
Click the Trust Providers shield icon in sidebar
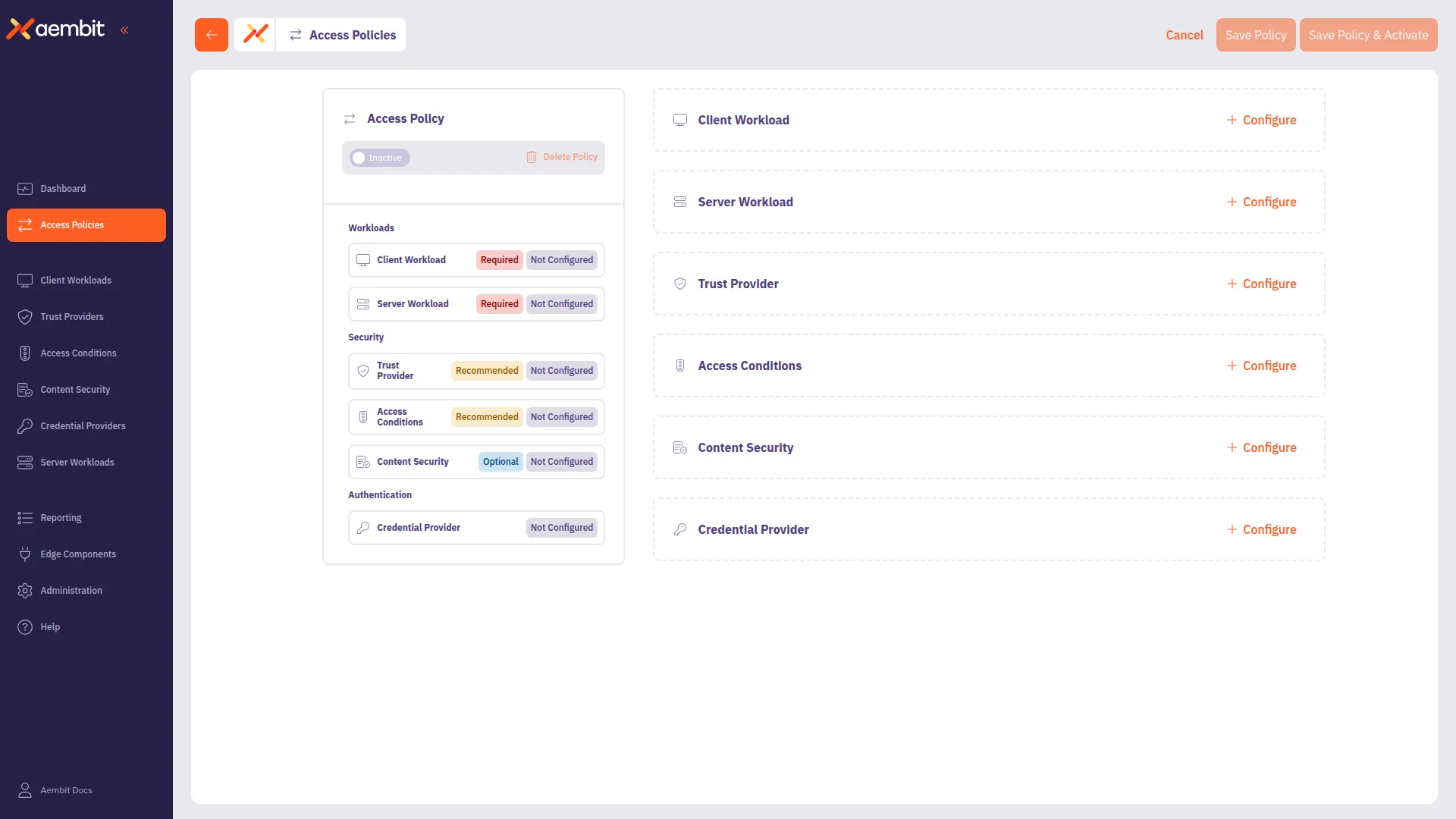(25, 317)
